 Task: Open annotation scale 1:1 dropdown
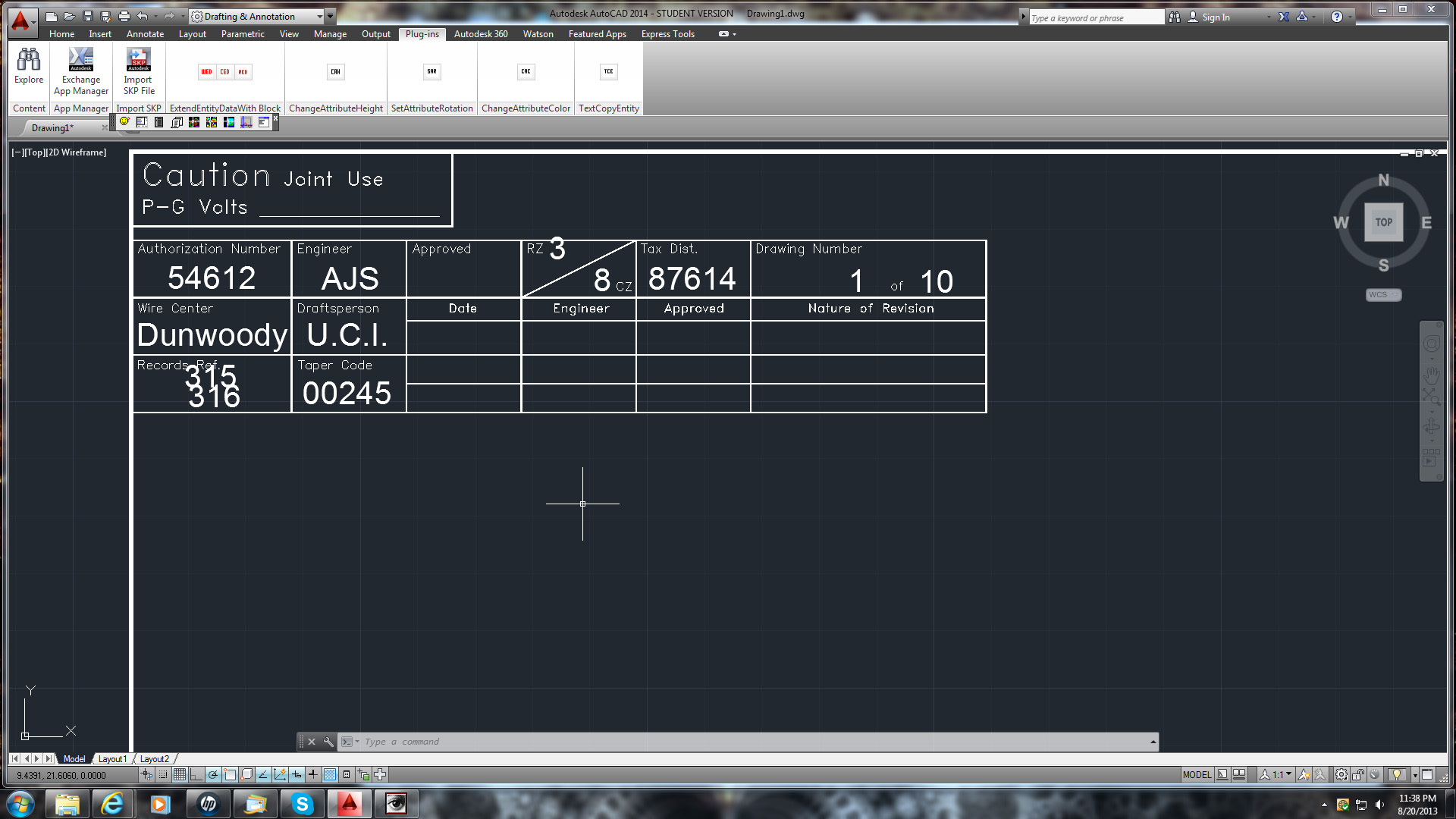point(1282,774)
